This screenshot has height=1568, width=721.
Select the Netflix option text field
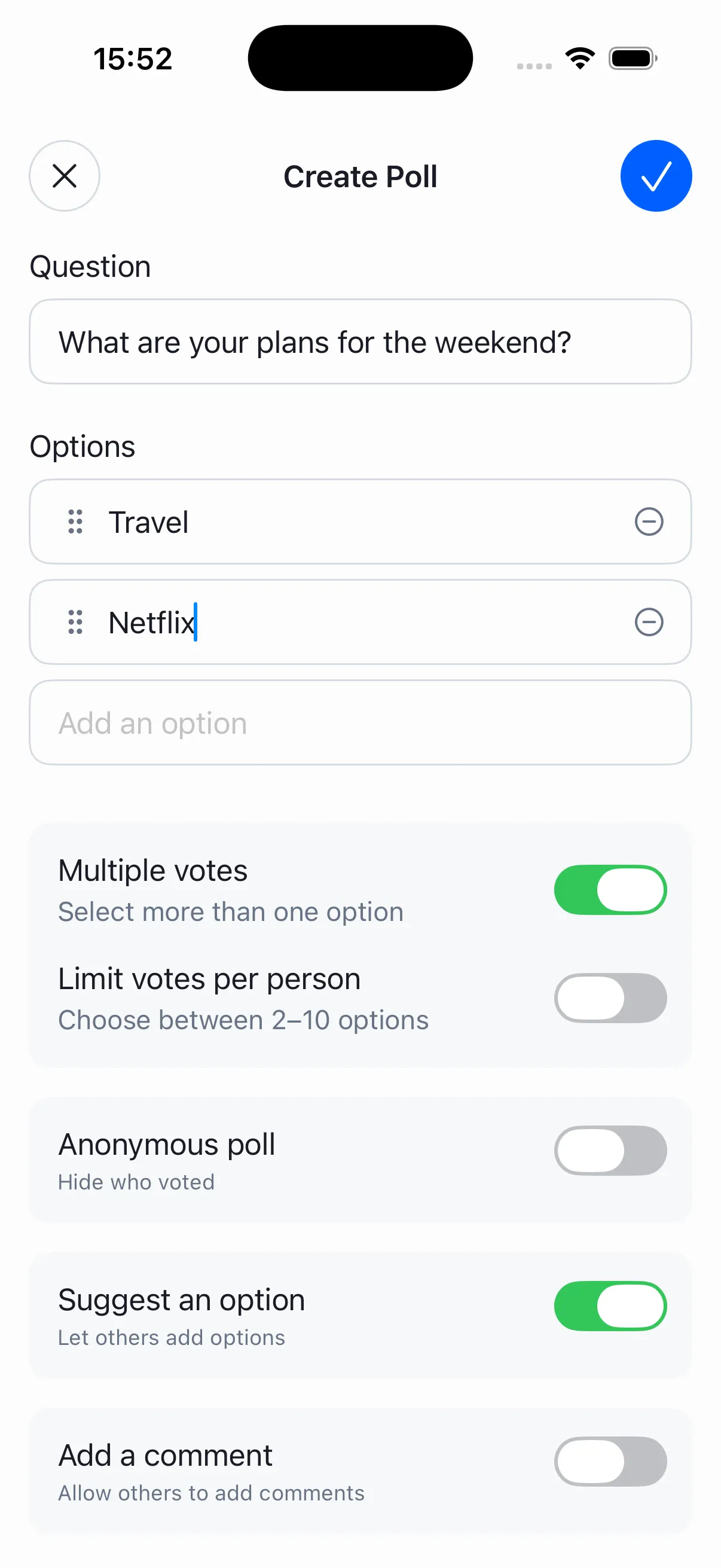tap(304, 622)
